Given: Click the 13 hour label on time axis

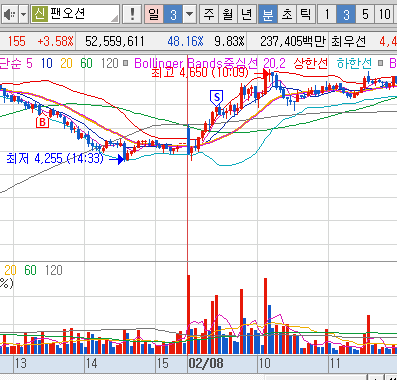Looking at the screenshot, I should 20,363.
